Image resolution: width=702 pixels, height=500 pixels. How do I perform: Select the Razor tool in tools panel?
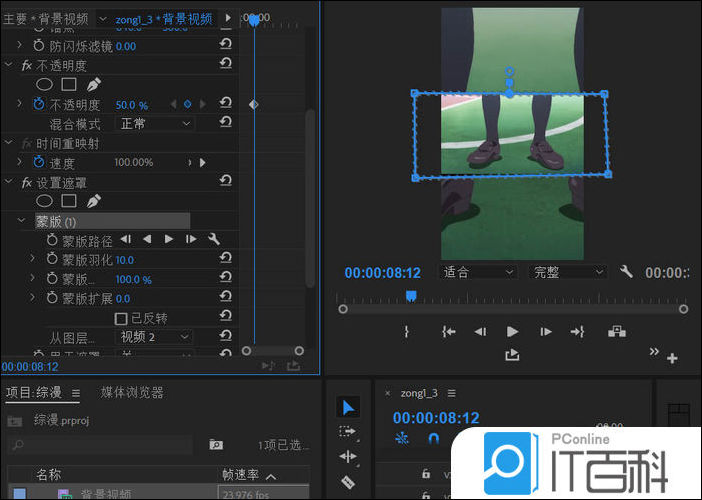point(348,482)
